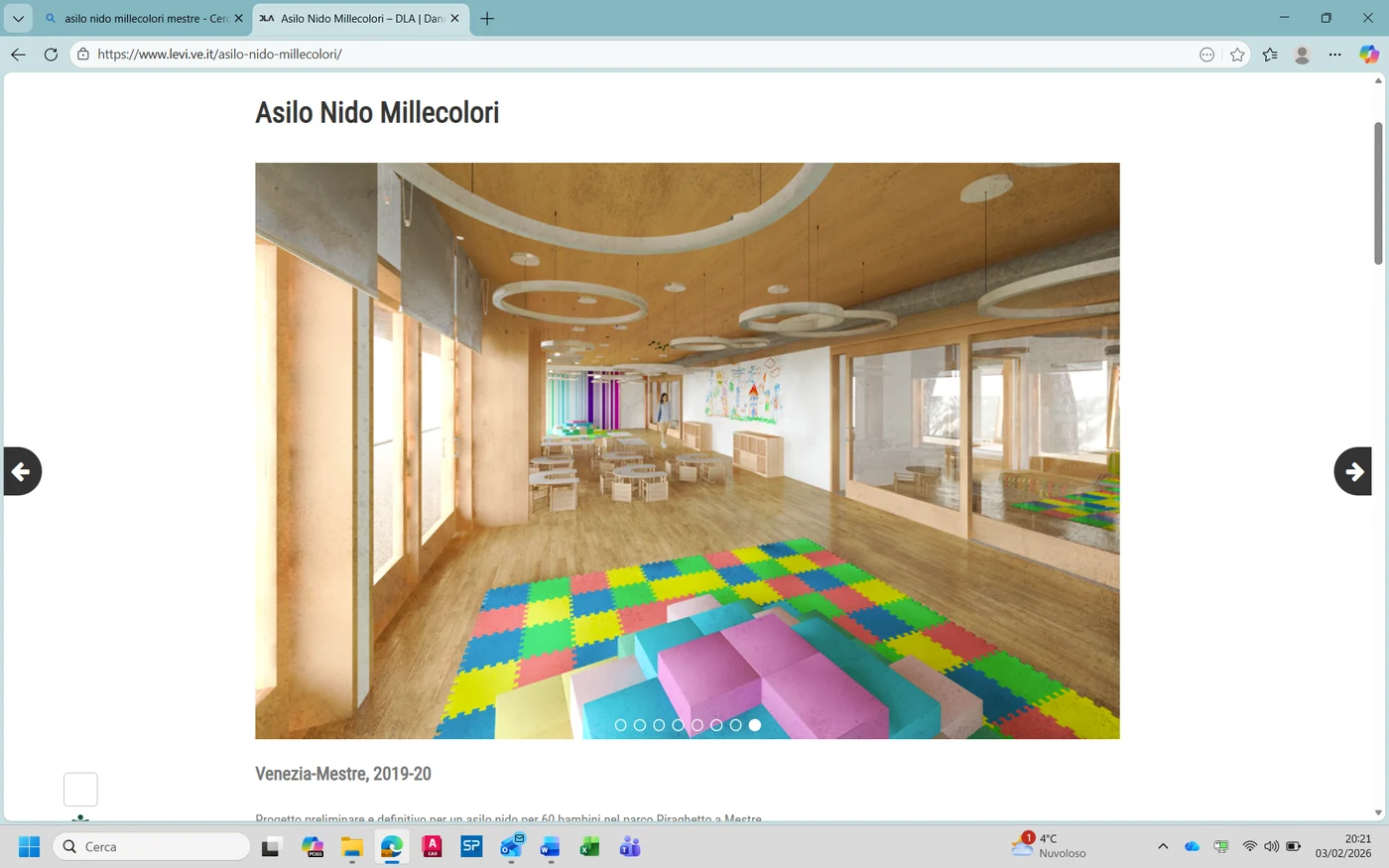
Task: View site information via the lock icon
Action: pos(83,55)
